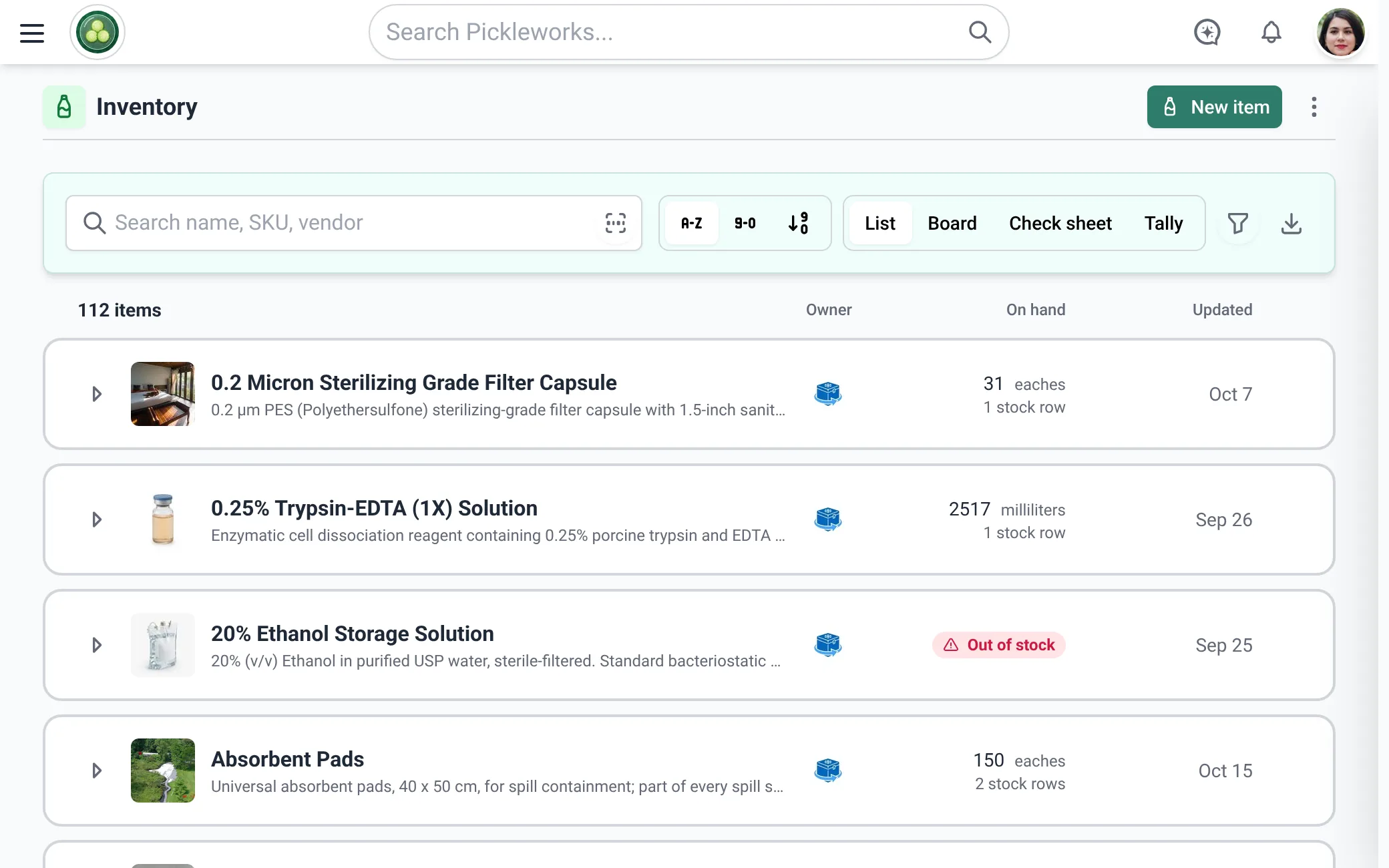Switch to the List view

coord(880,223)
